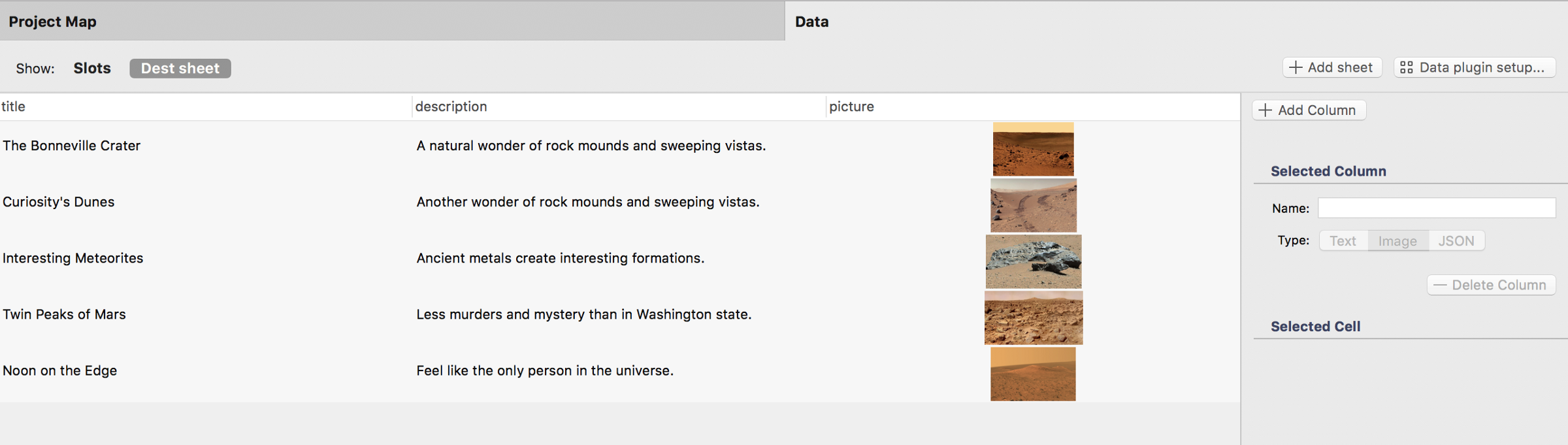Select the Twin Peaks of Mars thumbnail

[1033, 318]
